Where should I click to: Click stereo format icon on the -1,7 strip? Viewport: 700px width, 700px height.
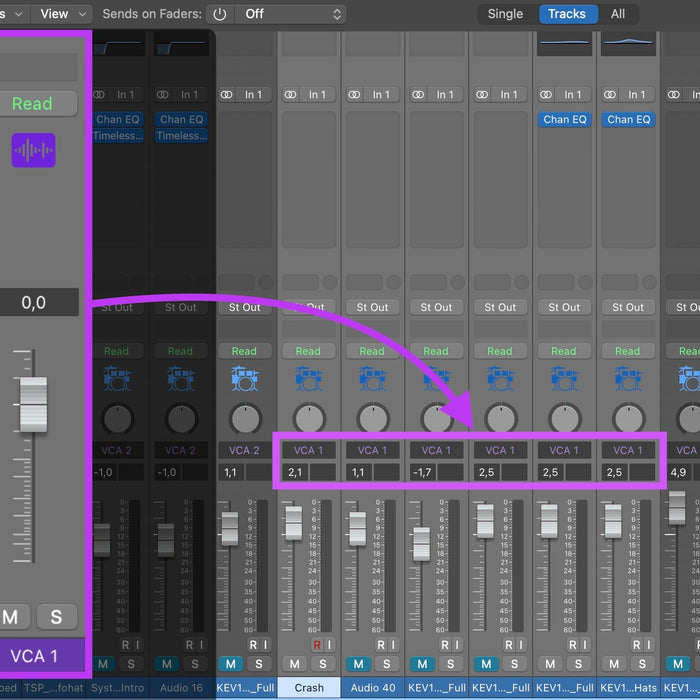coord(418,95)
